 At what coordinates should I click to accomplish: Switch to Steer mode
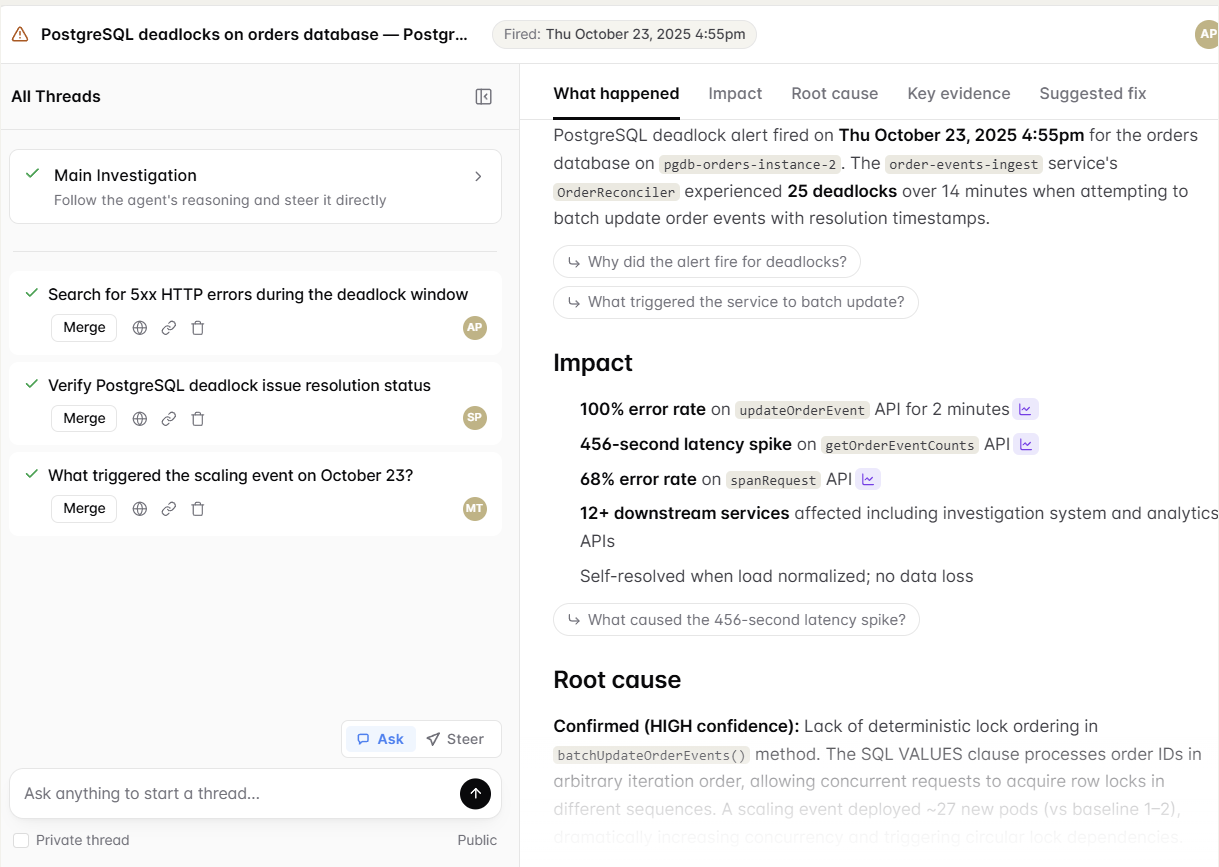pos(455,739)
